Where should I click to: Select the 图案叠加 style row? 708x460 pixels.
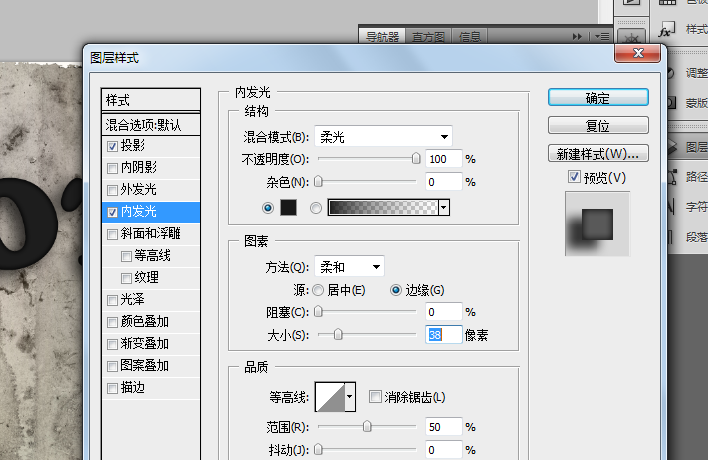(x=151, y=366)
